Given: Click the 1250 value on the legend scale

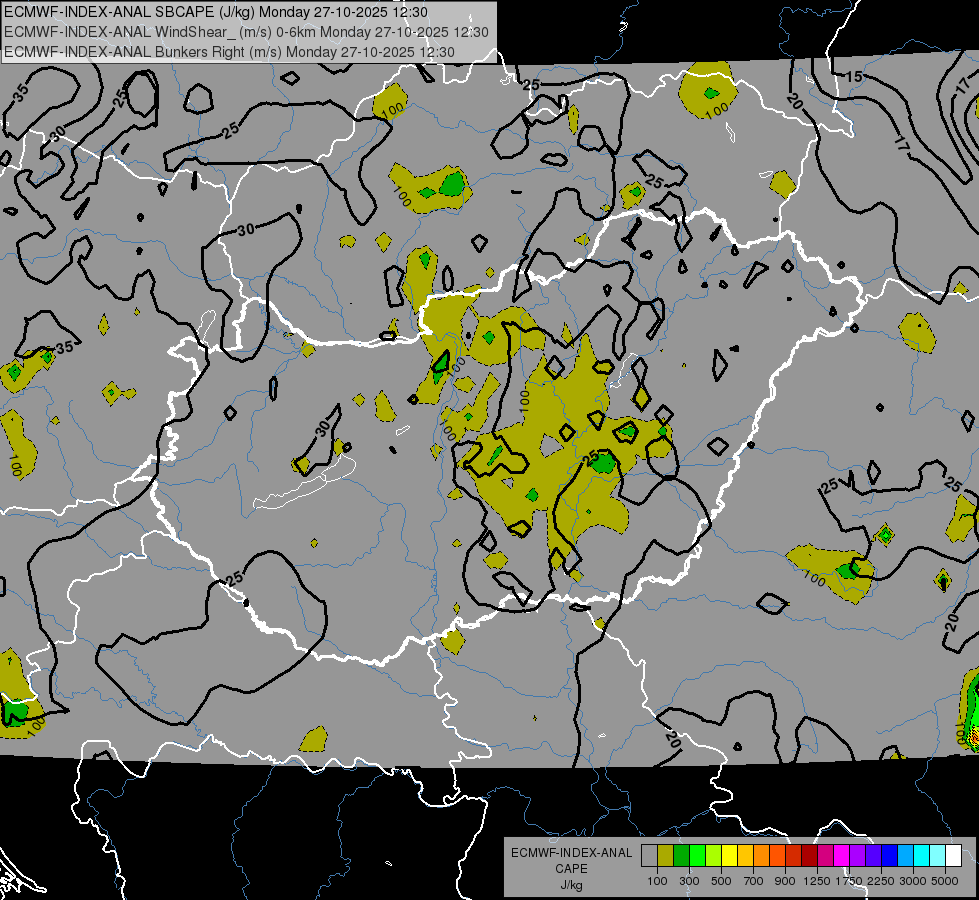Looking at the screenshot, I should 817,881.
